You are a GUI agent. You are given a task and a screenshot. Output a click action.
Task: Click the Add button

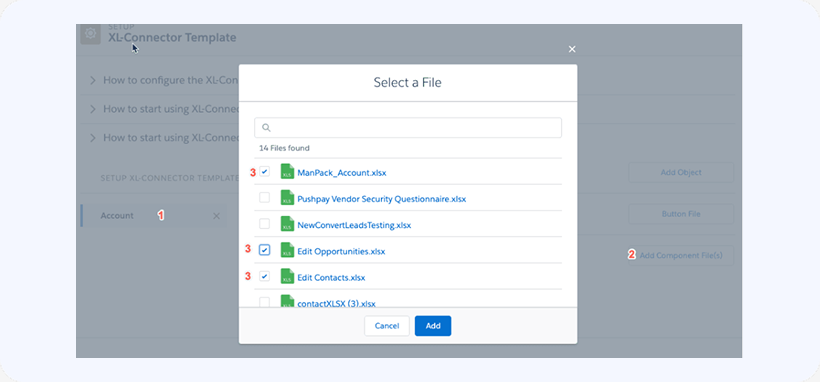click(x=433, y=325)
